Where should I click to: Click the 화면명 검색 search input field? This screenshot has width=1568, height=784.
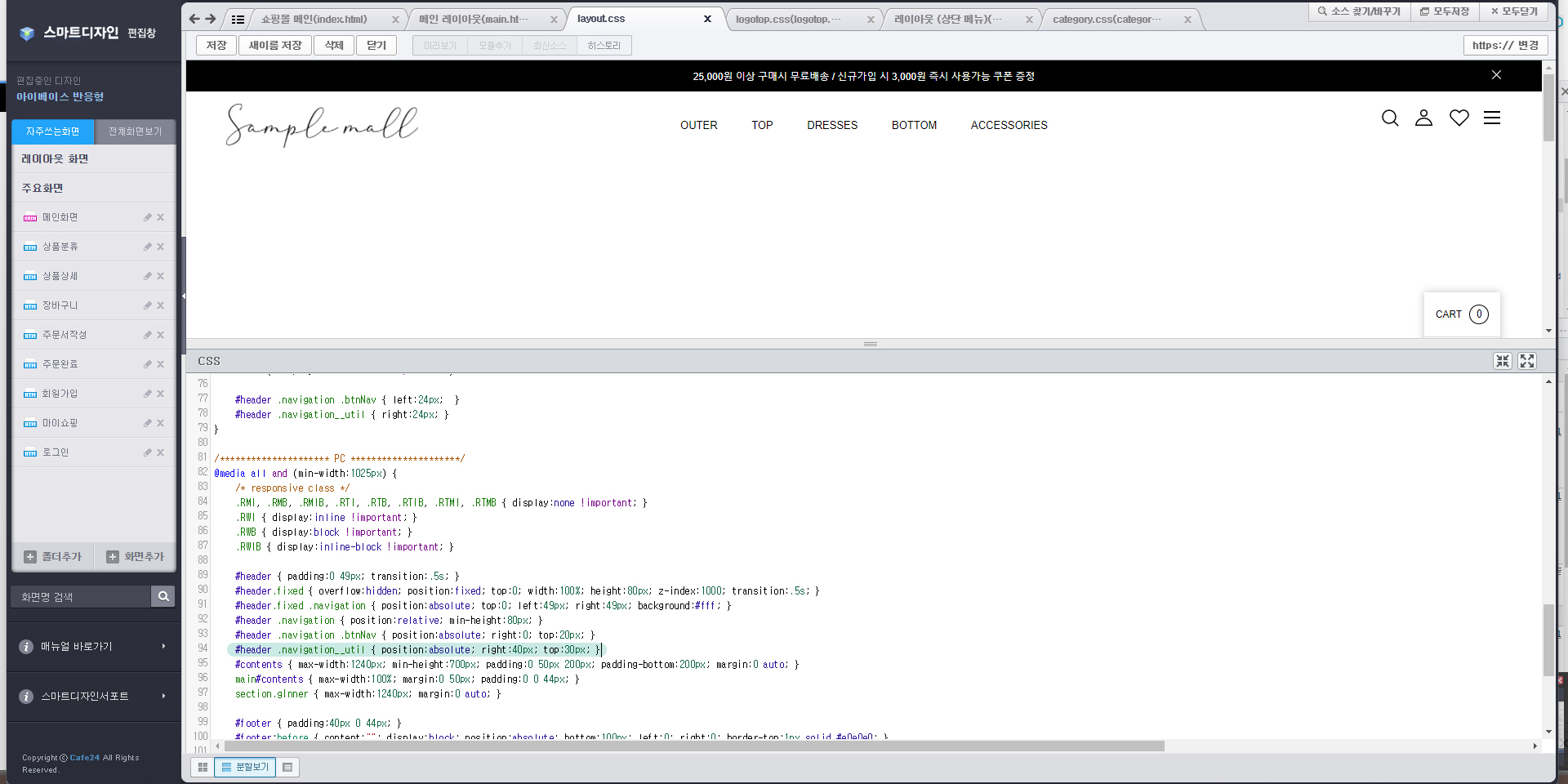click(82, 597)
